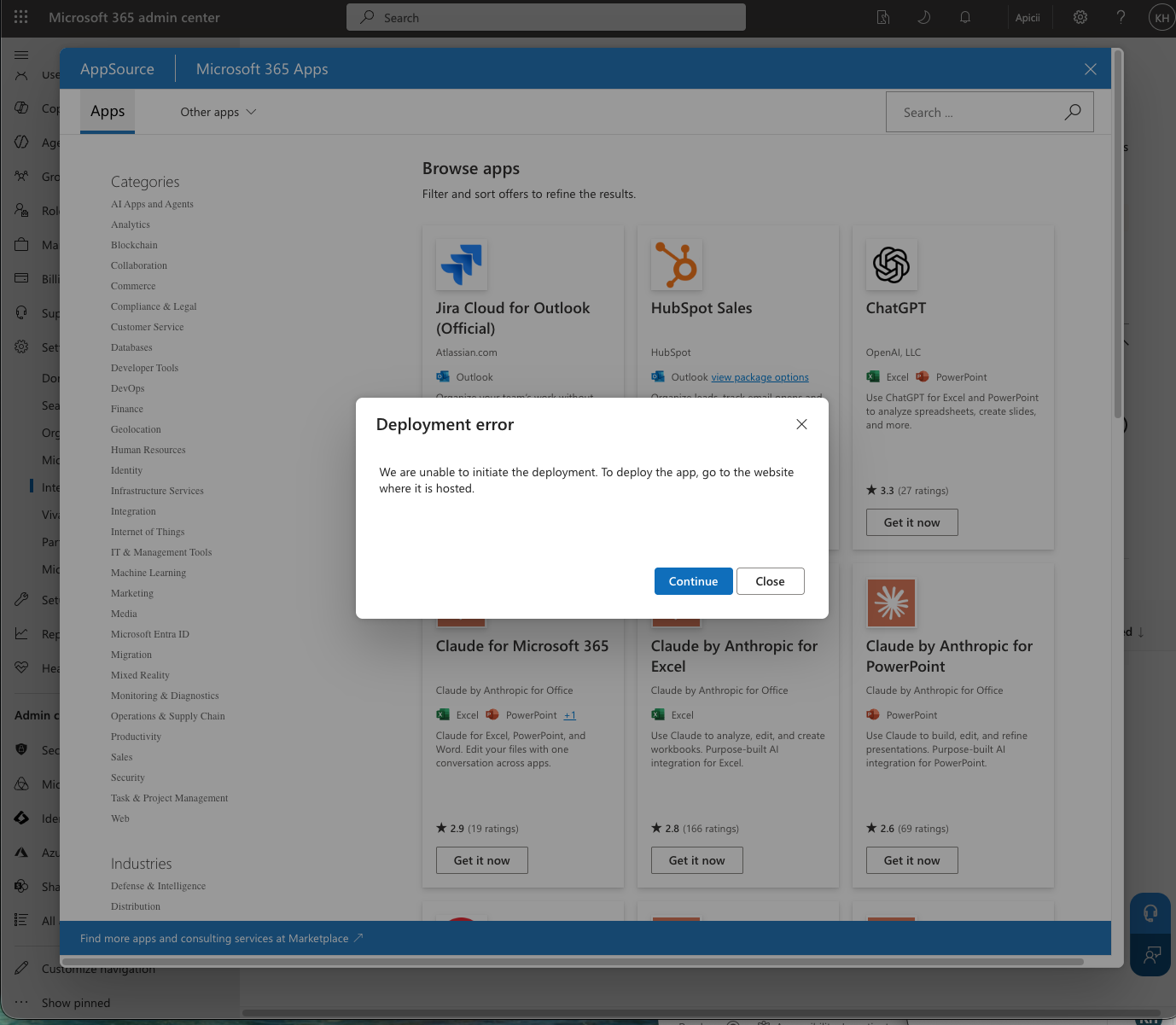Click the Setup wrench icon in left navigation
This screenshot has height=1025, width=1176.
coord(21,600)
